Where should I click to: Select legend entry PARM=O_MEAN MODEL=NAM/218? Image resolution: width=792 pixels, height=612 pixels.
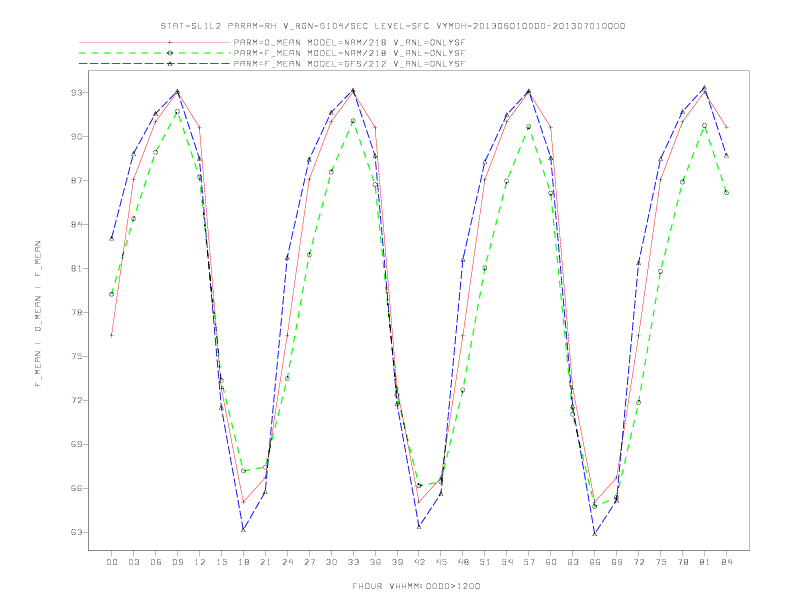pyautogui.click(x=349, y=42)
